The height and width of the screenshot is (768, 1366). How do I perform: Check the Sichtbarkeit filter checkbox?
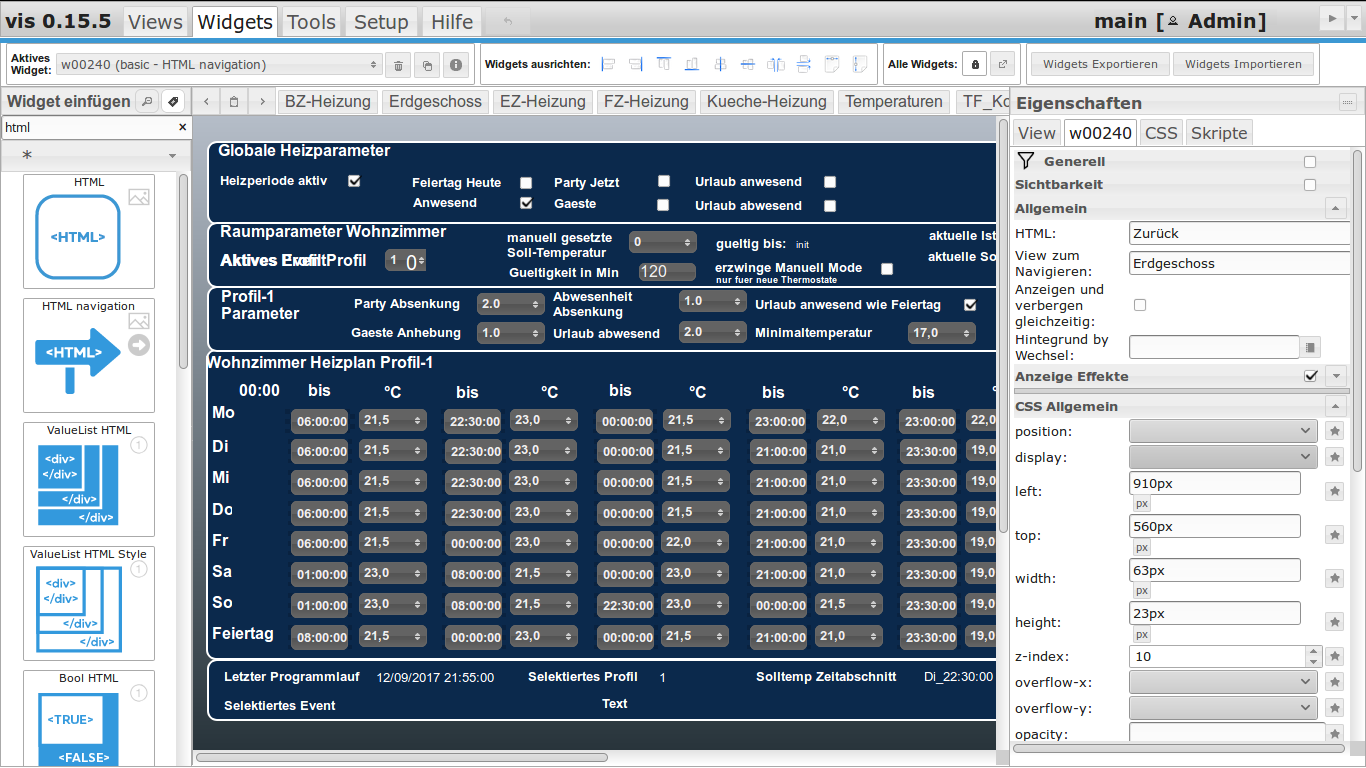(x=1310, y=185)
